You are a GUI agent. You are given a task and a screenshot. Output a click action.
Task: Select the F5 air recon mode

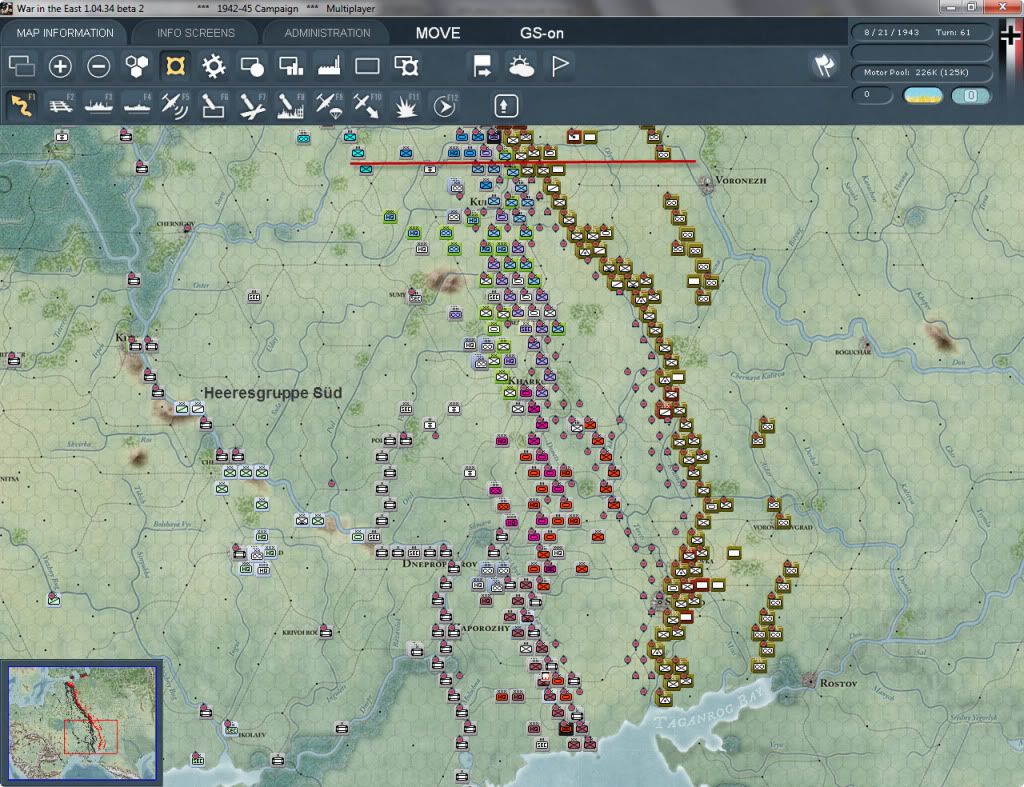coord(175,105)
